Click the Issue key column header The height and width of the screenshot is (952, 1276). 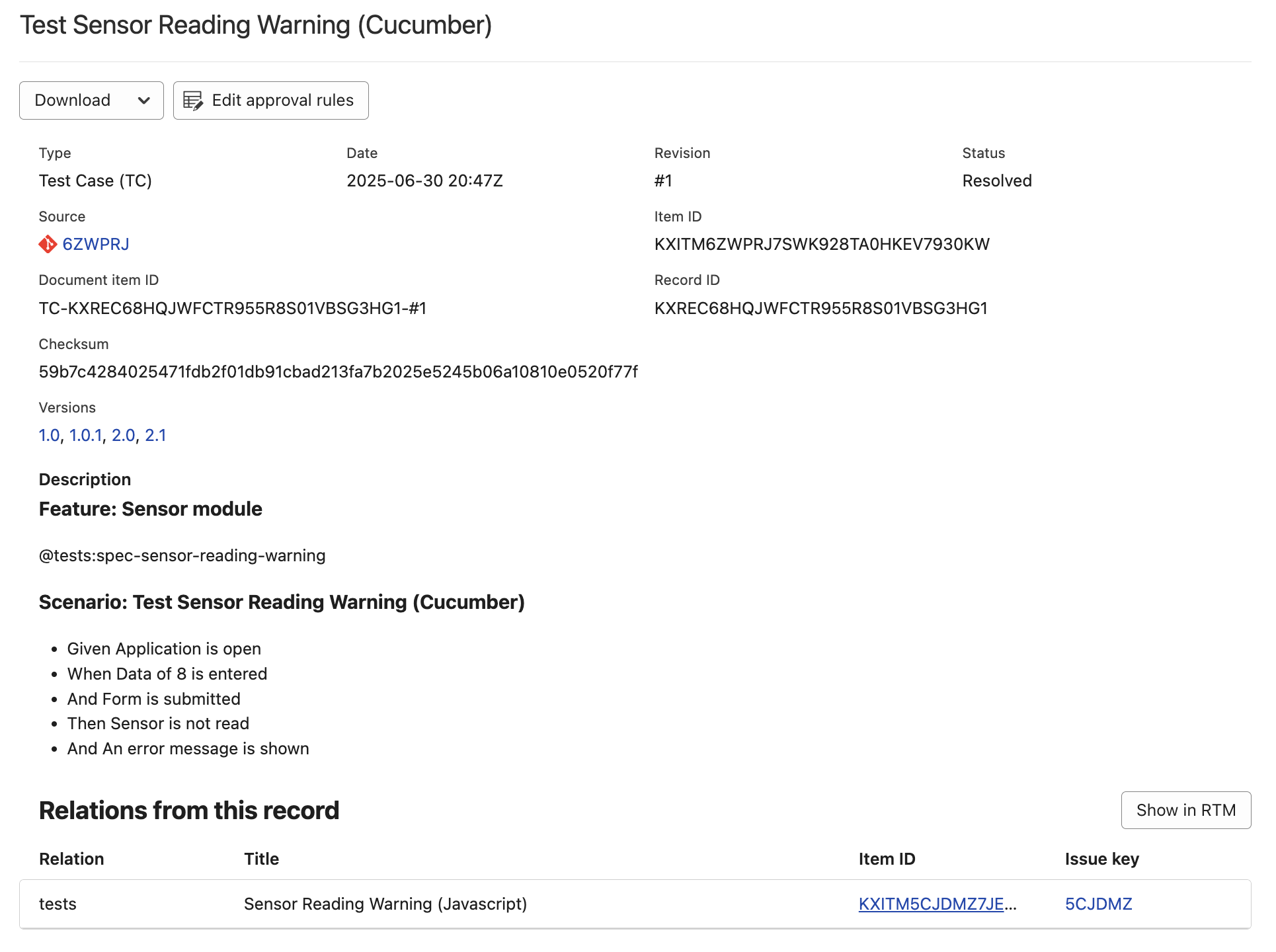pos(1102,859)
